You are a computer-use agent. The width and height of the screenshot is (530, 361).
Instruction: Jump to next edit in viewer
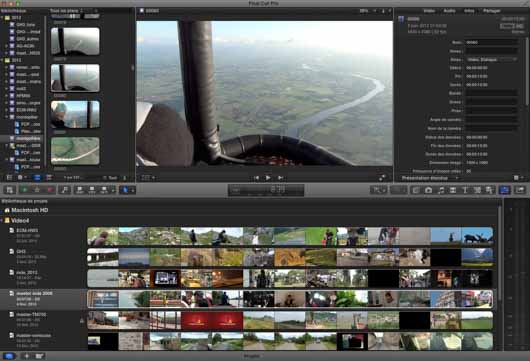(x=280, y=177)
